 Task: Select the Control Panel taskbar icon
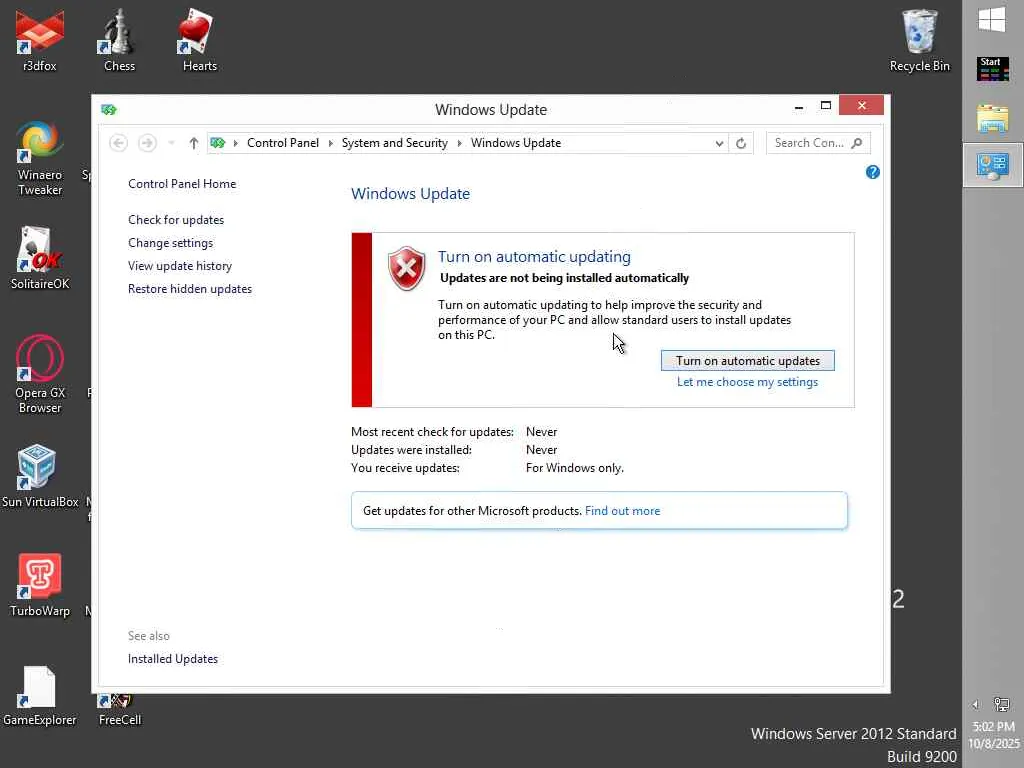pyautogui.click(x=993, y=166)
